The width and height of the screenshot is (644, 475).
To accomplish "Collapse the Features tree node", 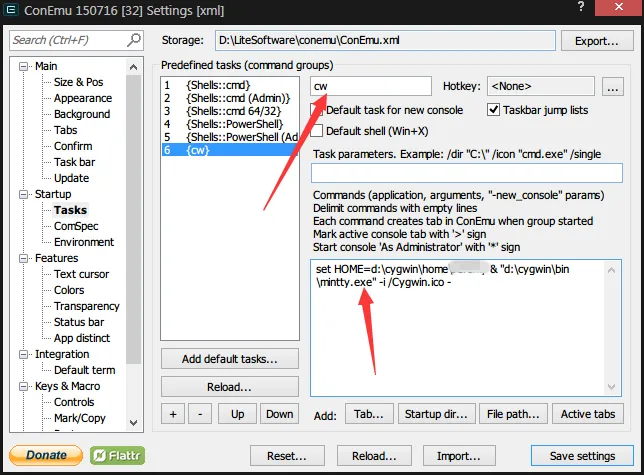I will (x=24, y=258).
